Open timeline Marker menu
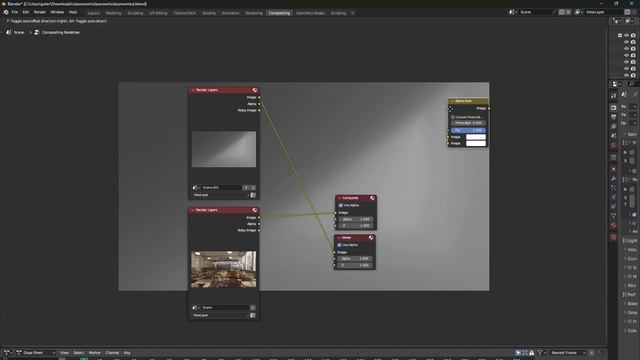The width and height of the screenshot is (640, 360). (94, 353)
